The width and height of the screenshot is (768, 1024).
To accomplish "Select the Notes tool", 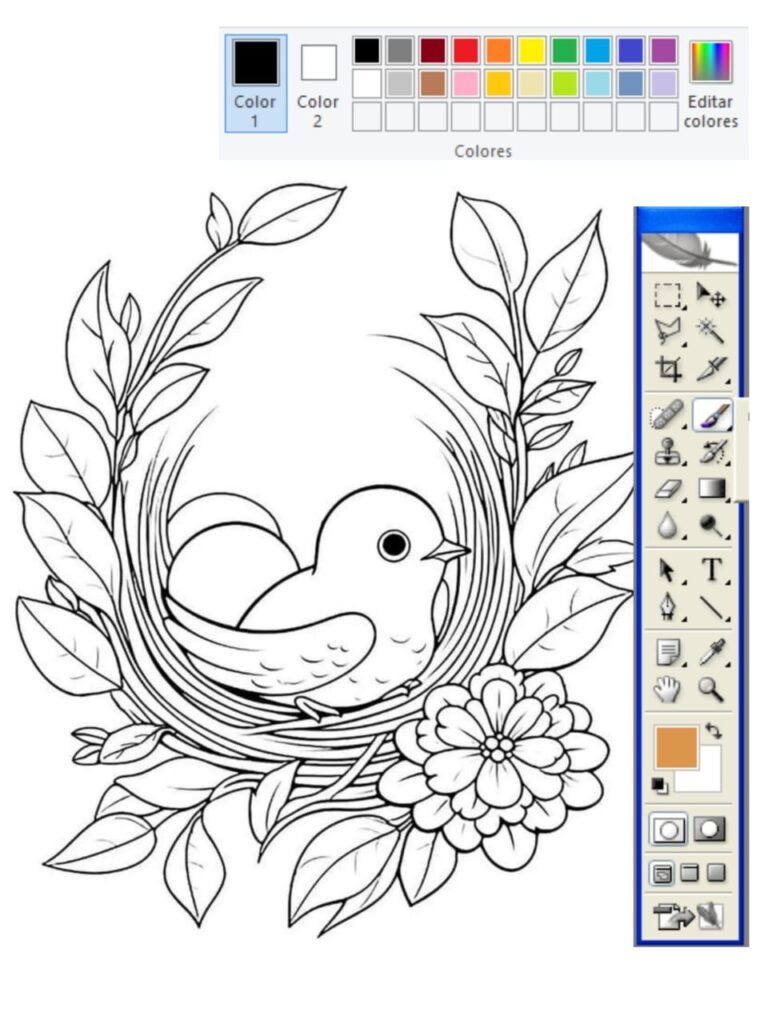I will (x=668, y=652).
